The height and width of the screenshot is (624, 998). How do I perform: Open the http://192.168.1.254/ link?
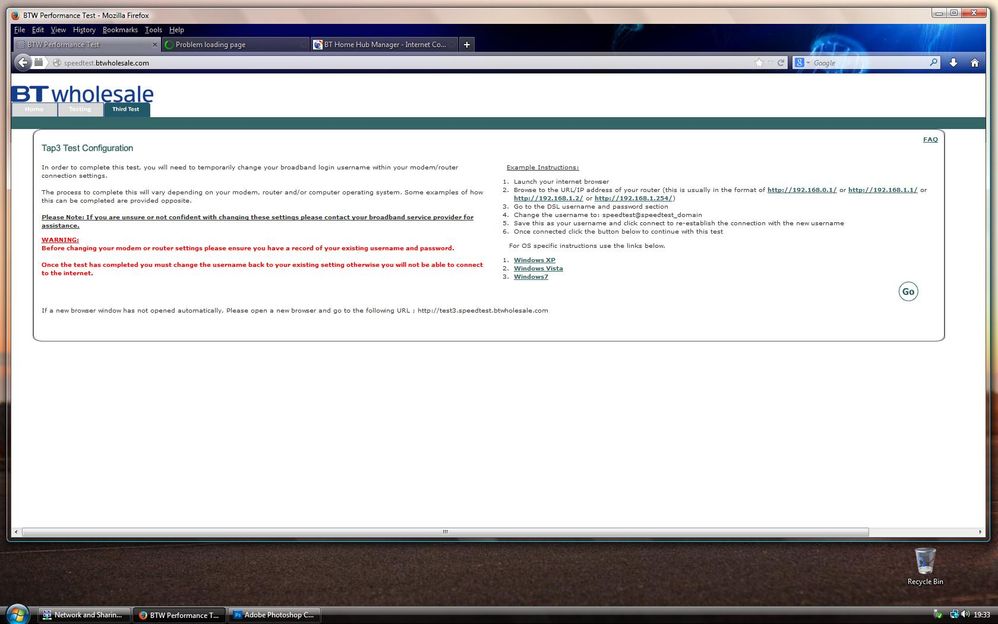coord(633,198)
